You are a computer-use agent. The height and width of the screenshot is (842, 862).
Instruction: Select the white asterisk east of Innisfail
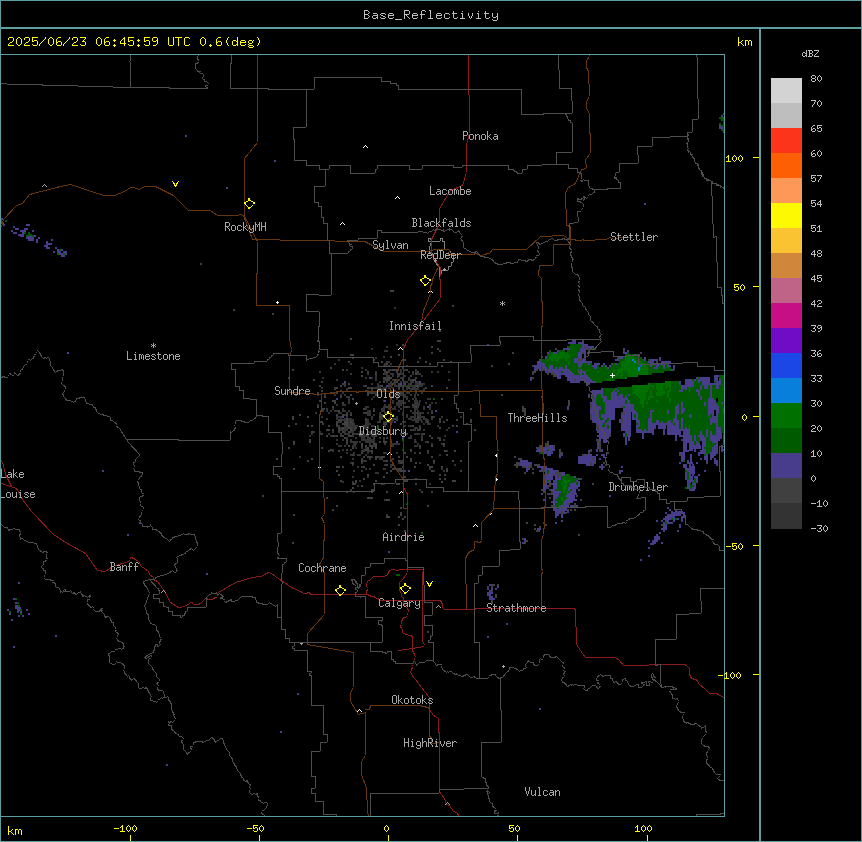tap(502, 303)
